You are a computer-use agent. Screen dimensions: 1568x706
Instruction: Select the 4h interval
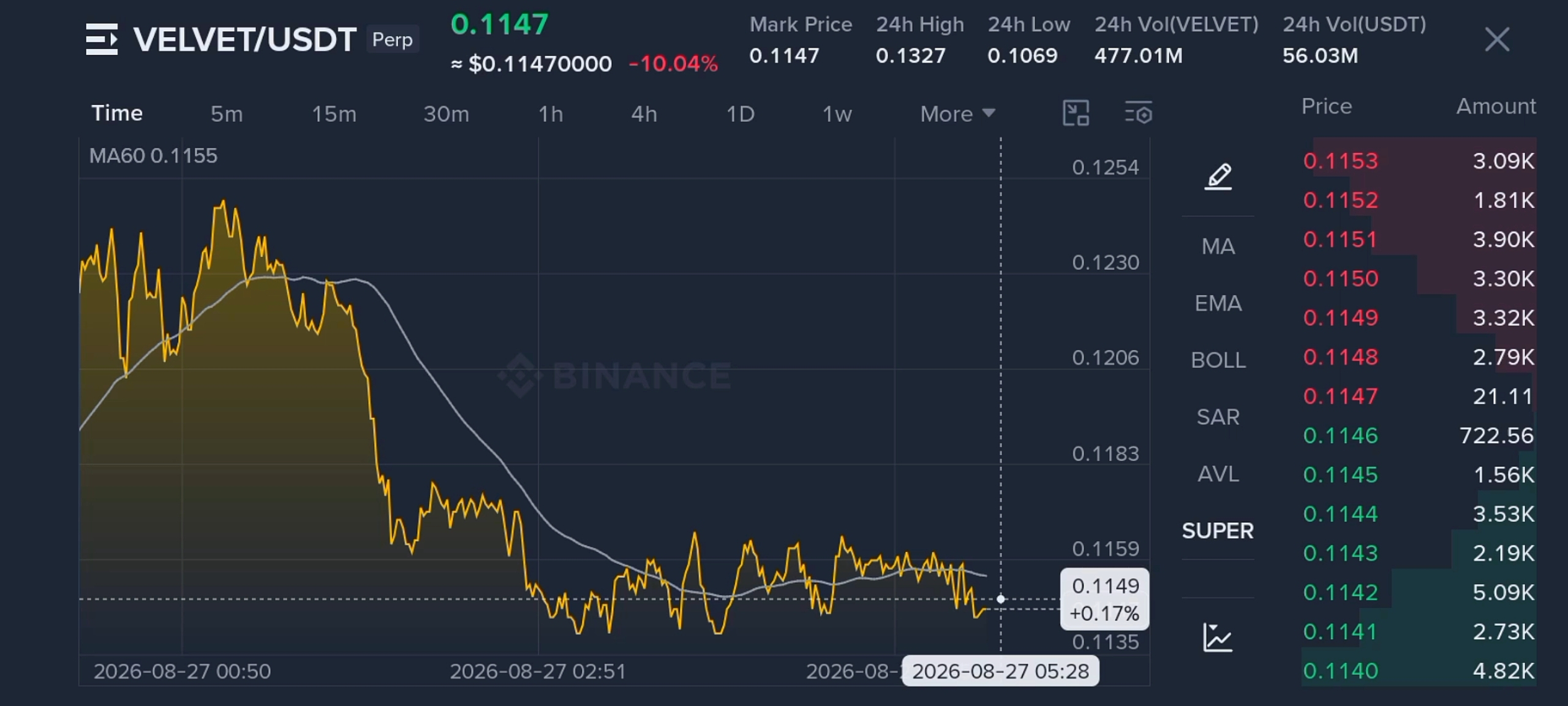[x=644, y=114]
